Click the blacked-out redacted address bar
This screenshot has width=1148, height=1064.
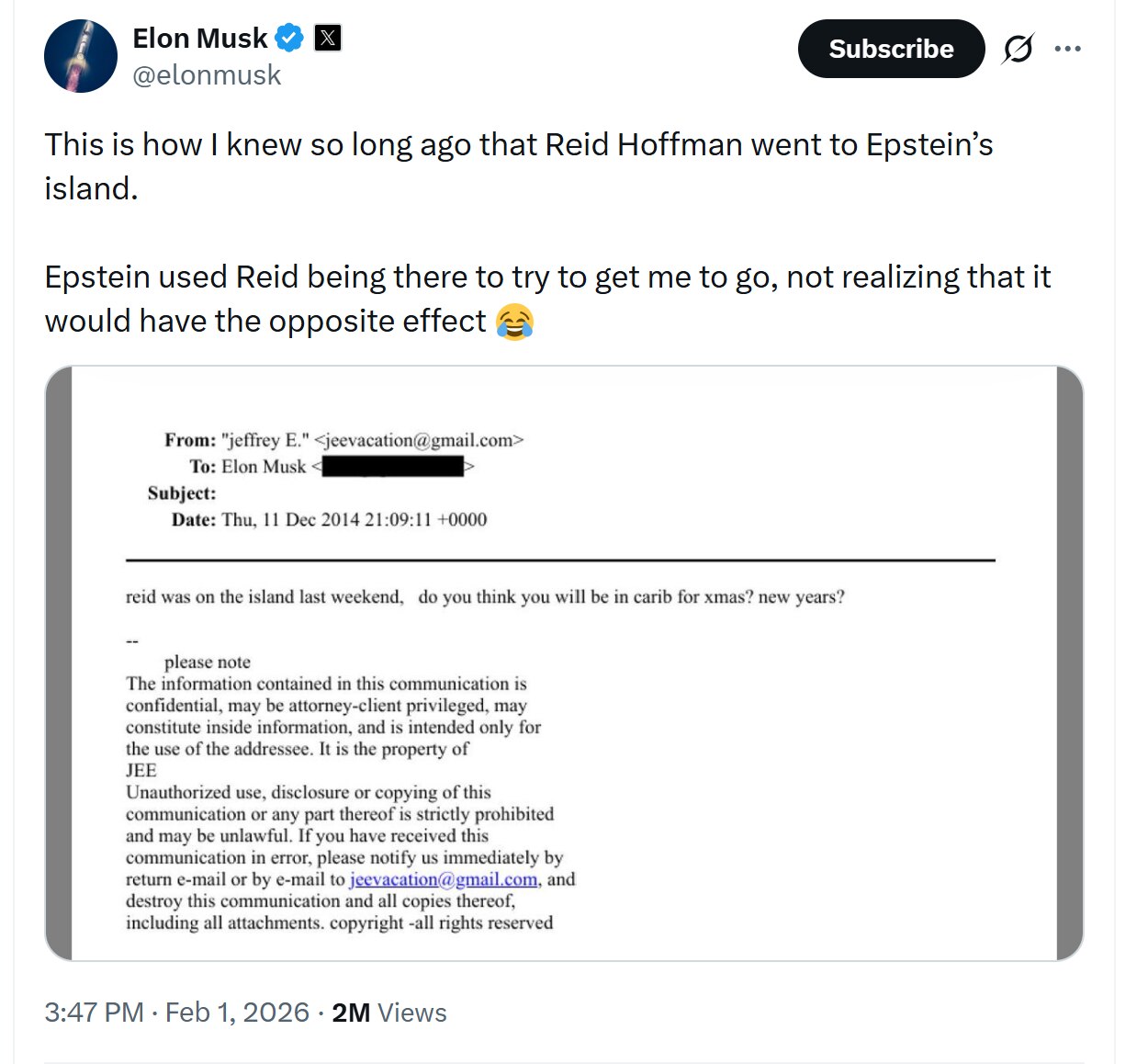coord(393,467)
